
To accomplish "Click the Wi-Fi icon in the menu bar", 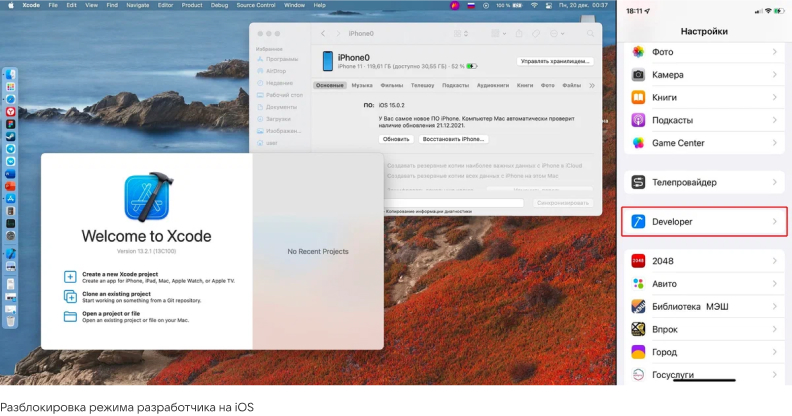I will pyautogui.click(x=534, y=5).
